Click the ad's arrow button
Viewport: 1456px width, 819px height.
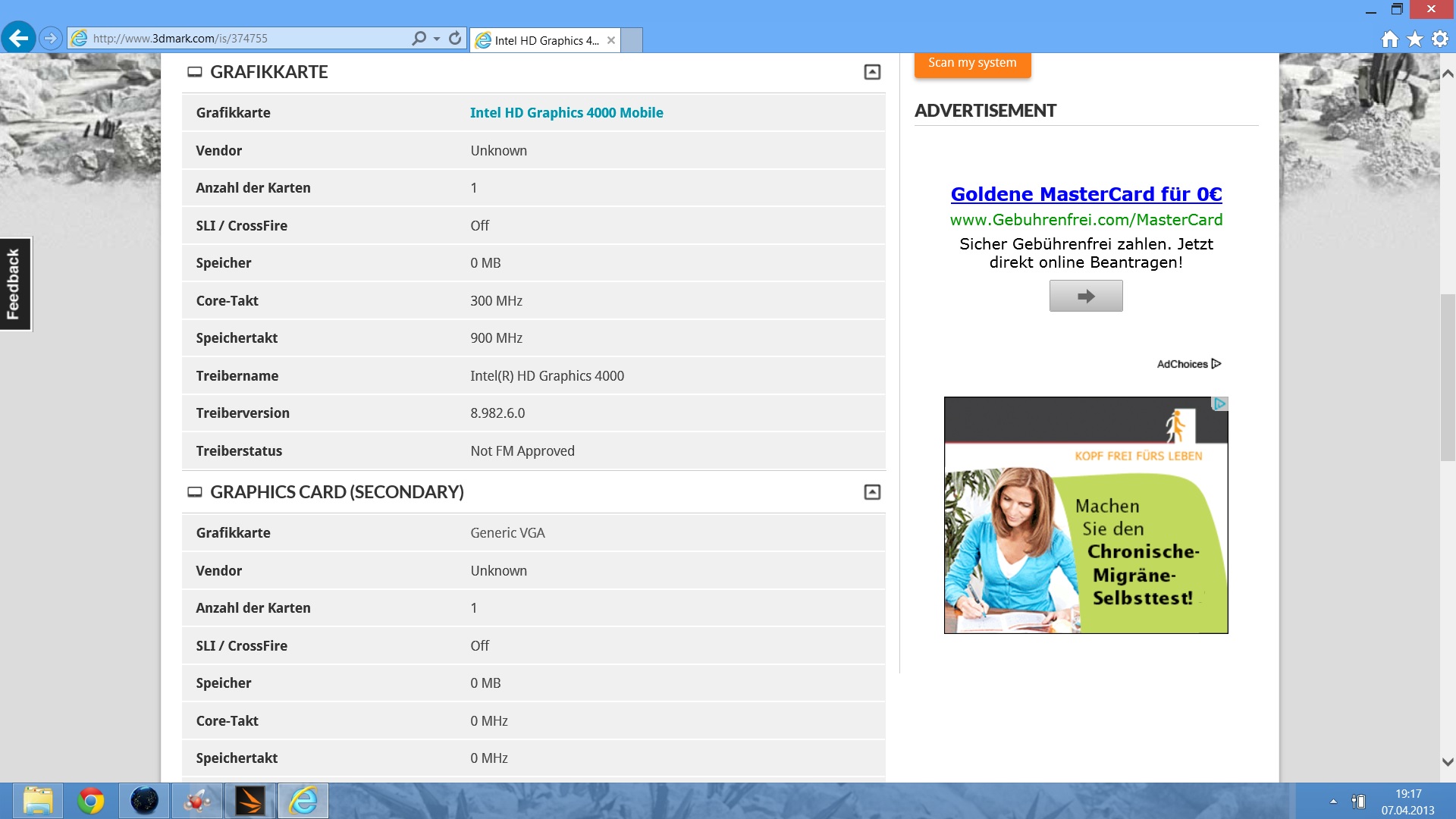1086,296
